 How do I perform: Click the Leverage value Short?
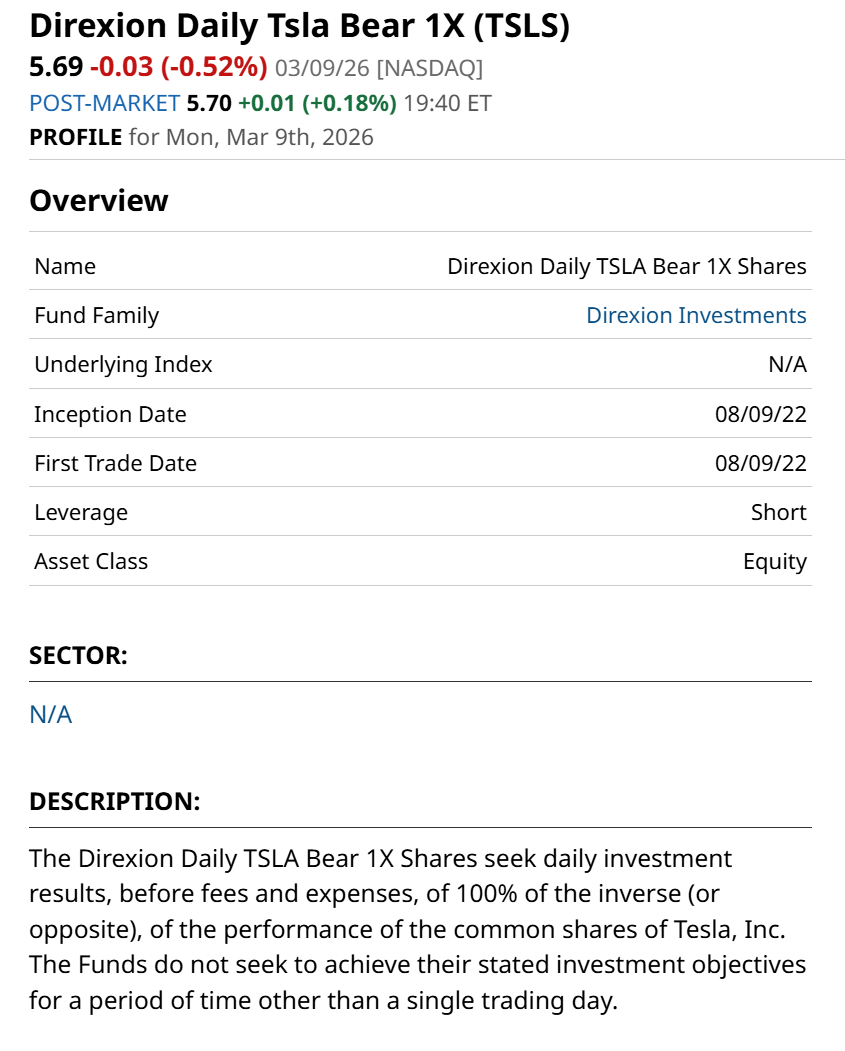[x=778, y=512]
